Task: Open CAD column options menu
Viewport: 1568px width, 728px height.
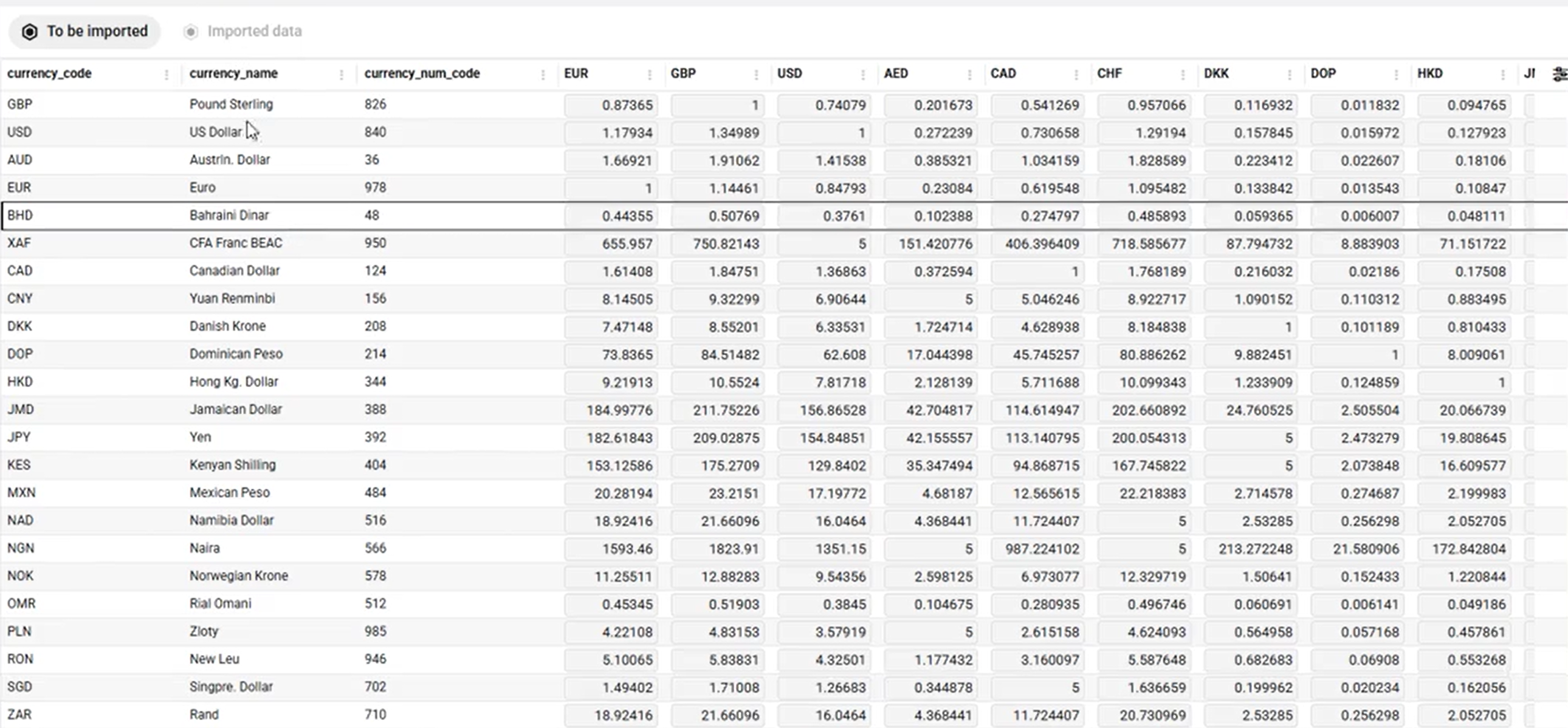Action: point(1076,74)
